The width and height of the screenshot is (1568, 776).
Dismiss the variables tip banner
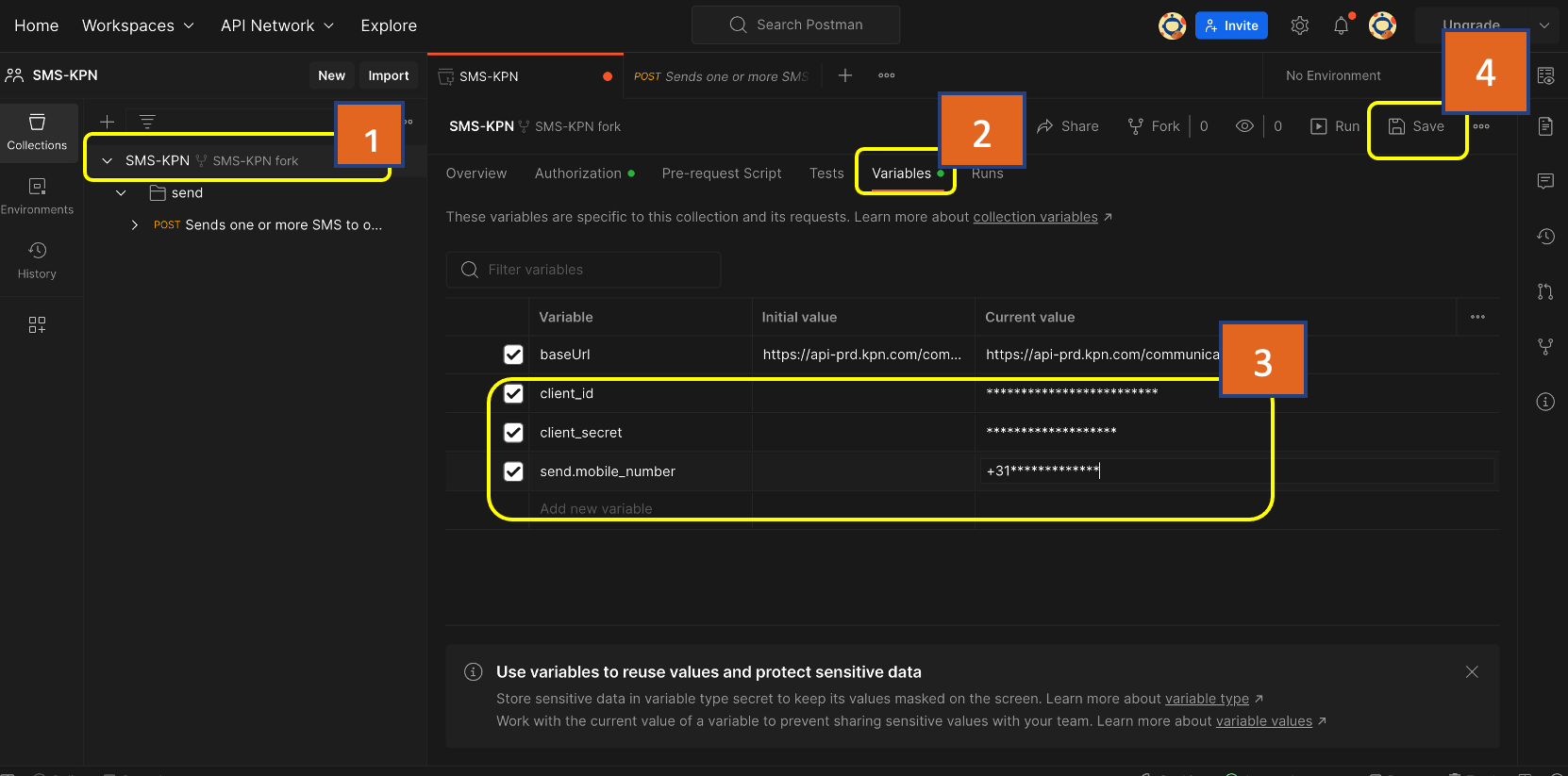pos(1472,672)
